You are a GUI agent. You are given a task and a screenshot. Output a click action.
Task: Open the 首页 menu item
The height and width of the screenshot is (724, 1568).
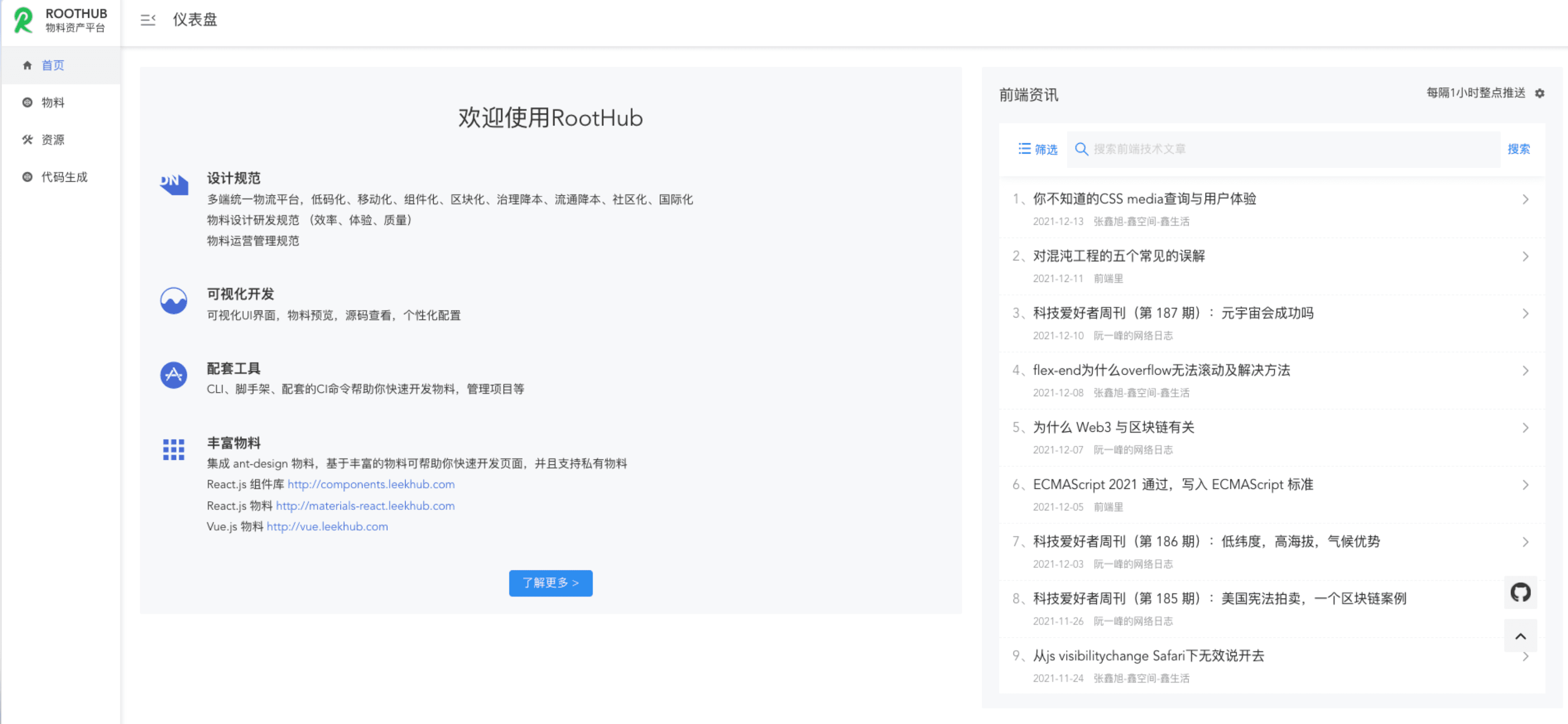pos(53,66)
